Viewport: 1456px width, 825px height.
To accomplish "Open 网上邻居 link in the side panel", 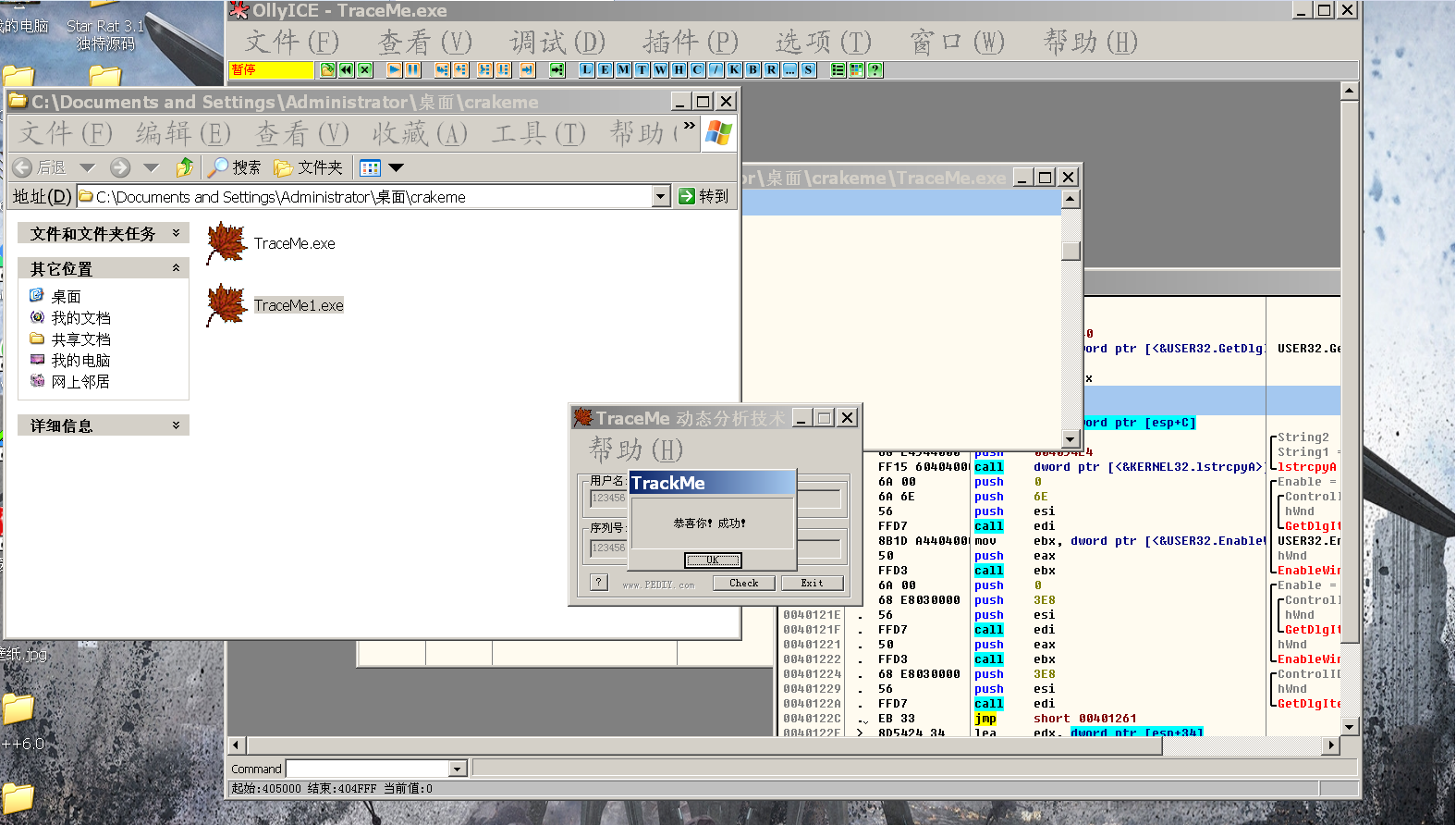I will (x=80, y=382).
